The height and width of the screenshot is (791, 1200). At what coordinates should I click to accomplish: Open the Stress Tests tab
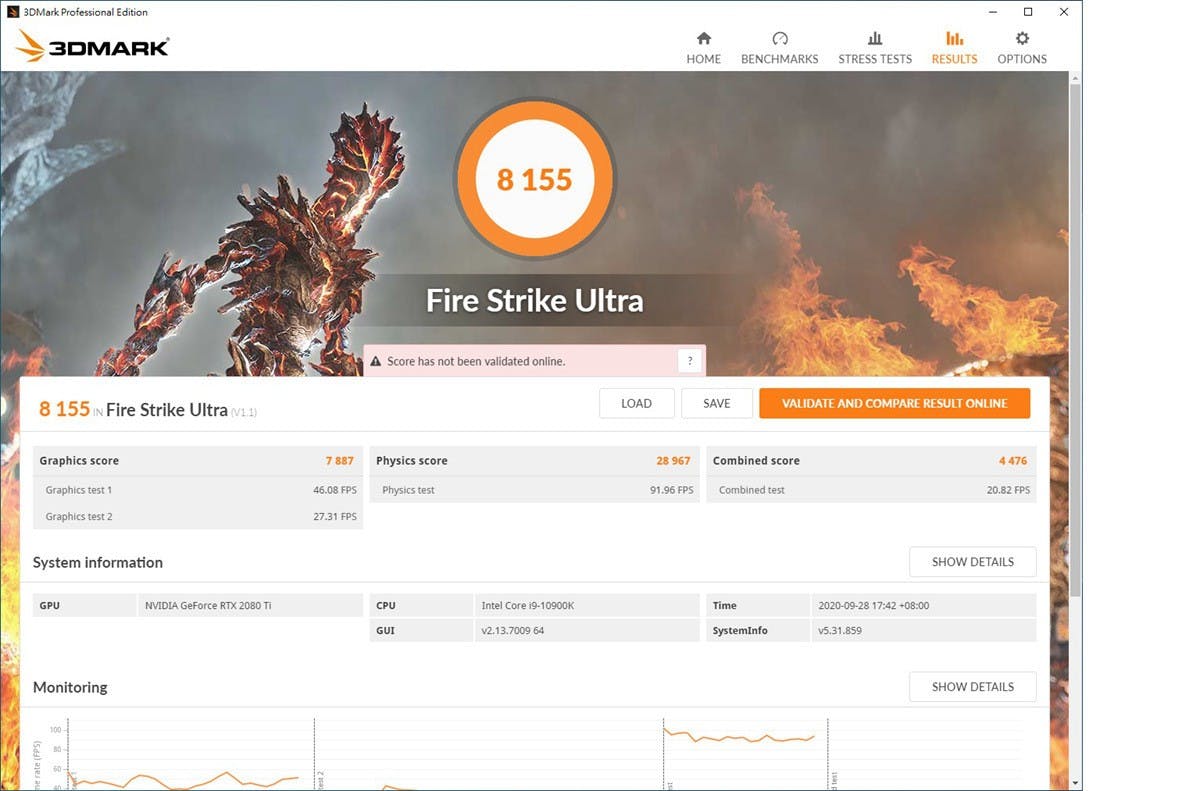(875, 47)
